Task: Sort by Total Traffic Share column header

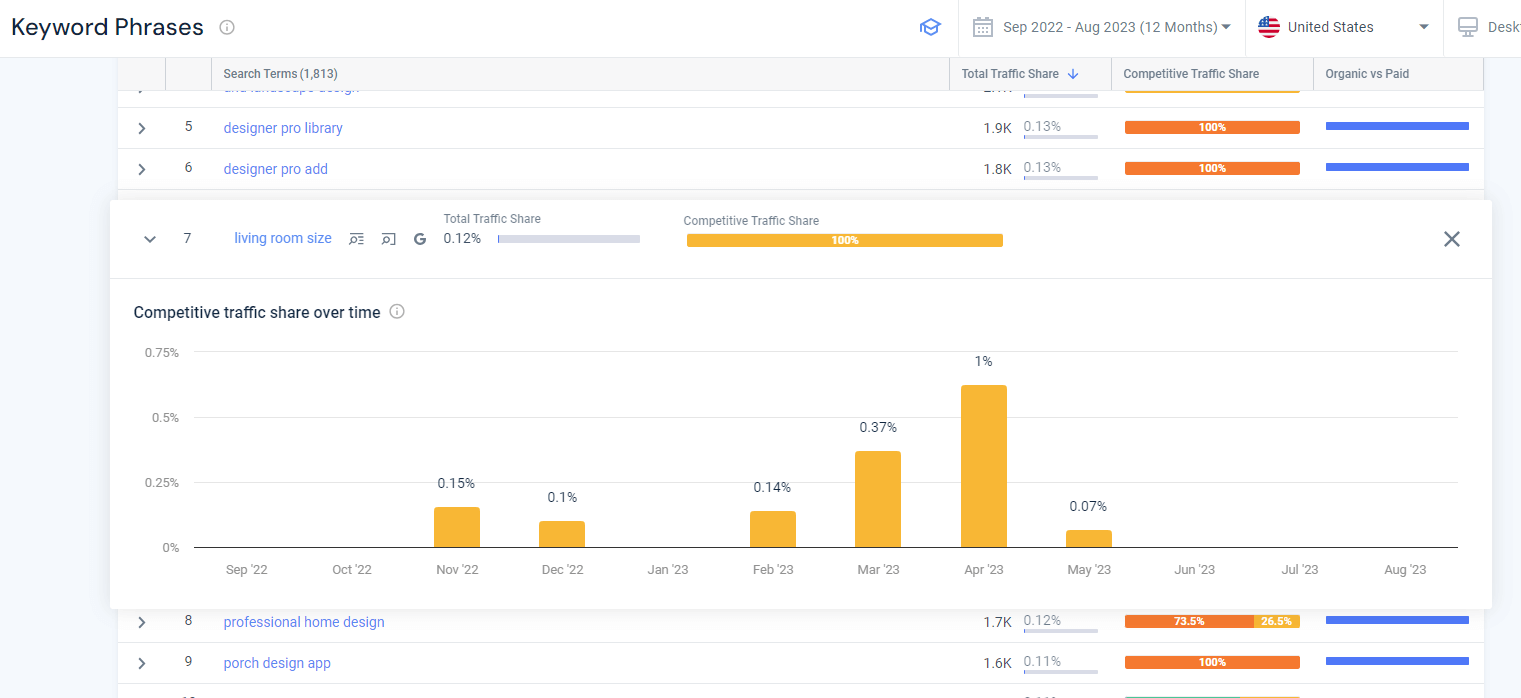Action: pos(1010,74)
